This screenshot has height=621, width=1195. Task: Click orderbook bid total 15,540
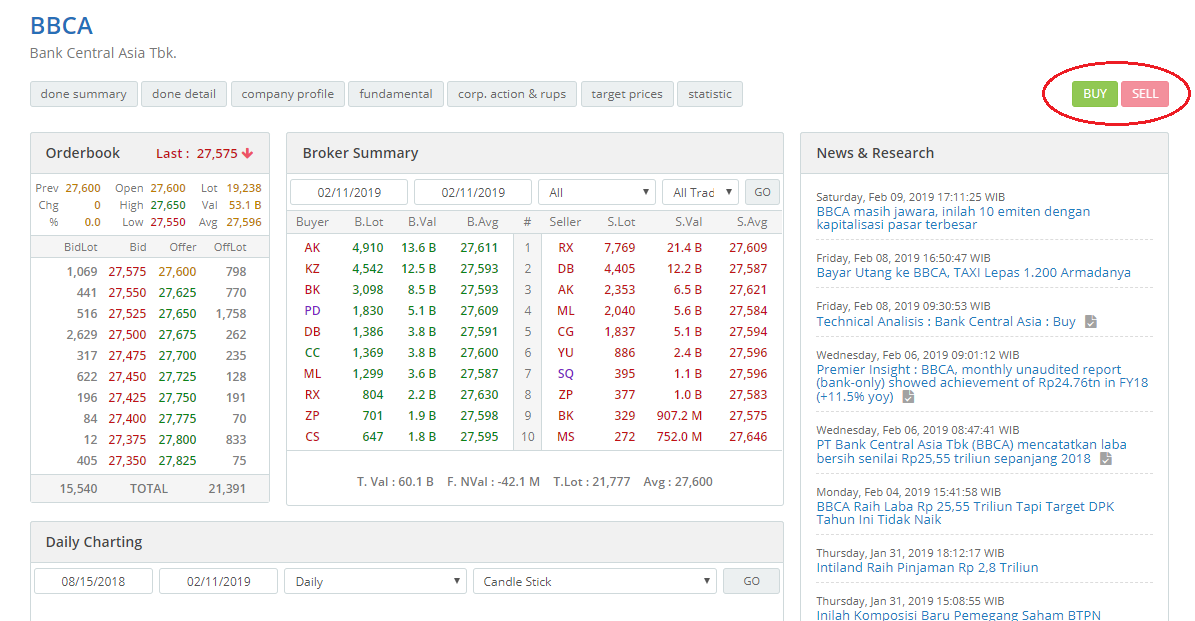coord(78,488)
